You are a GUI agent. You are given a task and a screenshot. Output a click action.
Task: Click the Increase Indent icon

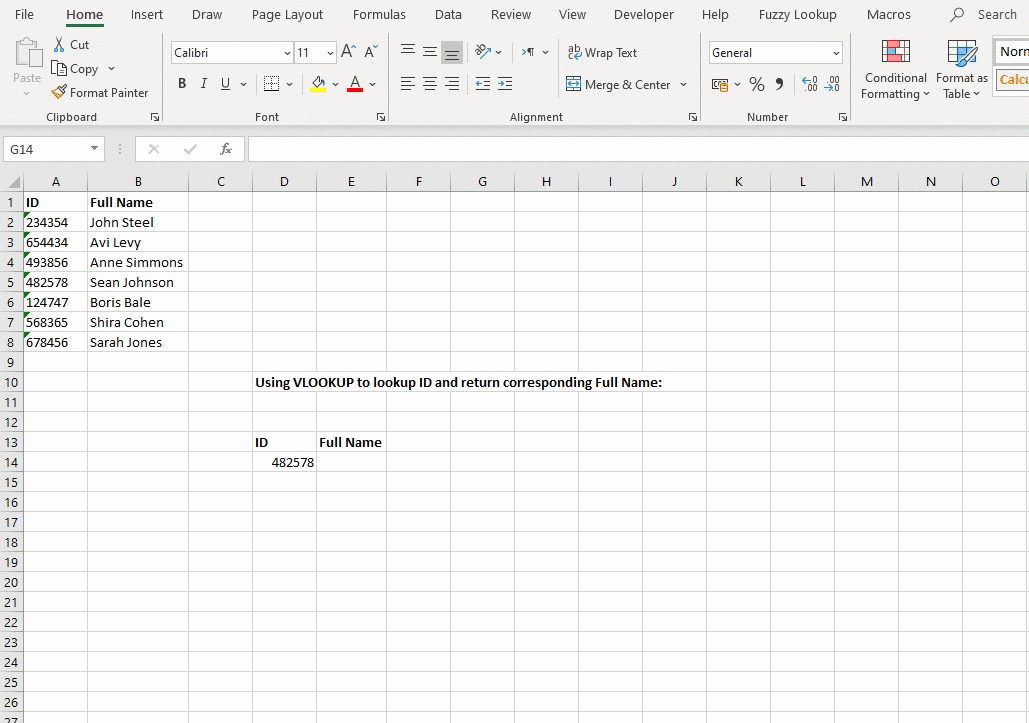point(505,85)
